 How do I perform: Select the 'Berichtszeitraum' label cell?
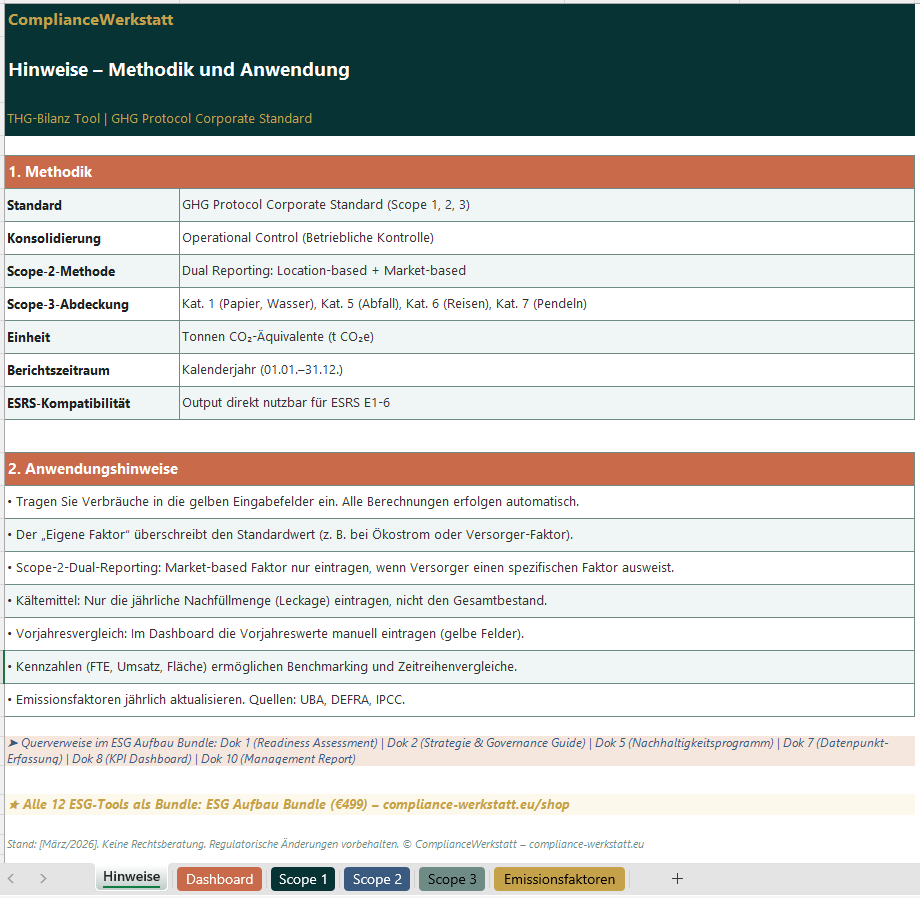coord(92,370)
